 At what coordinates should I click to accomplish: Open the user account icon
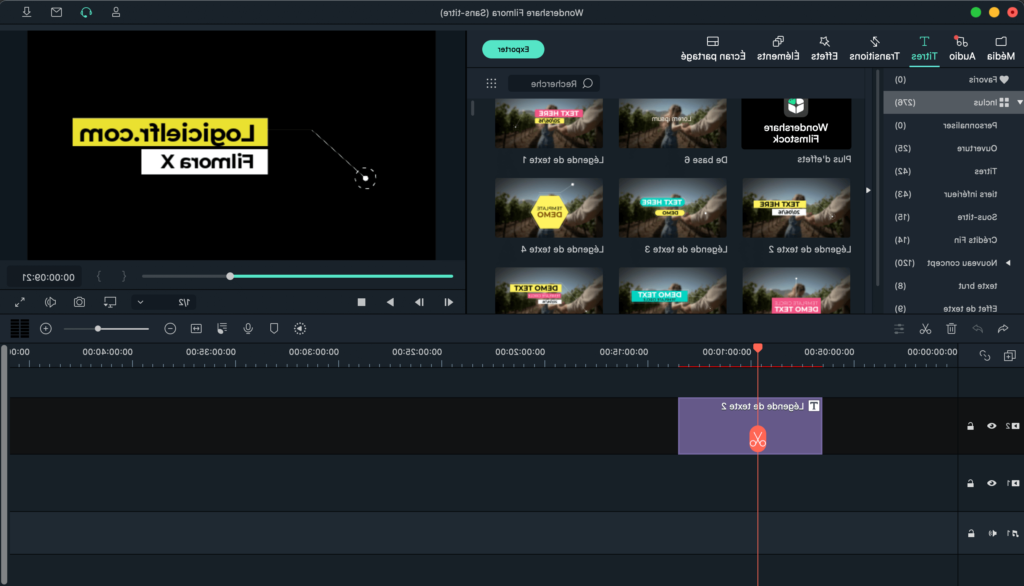116,12
